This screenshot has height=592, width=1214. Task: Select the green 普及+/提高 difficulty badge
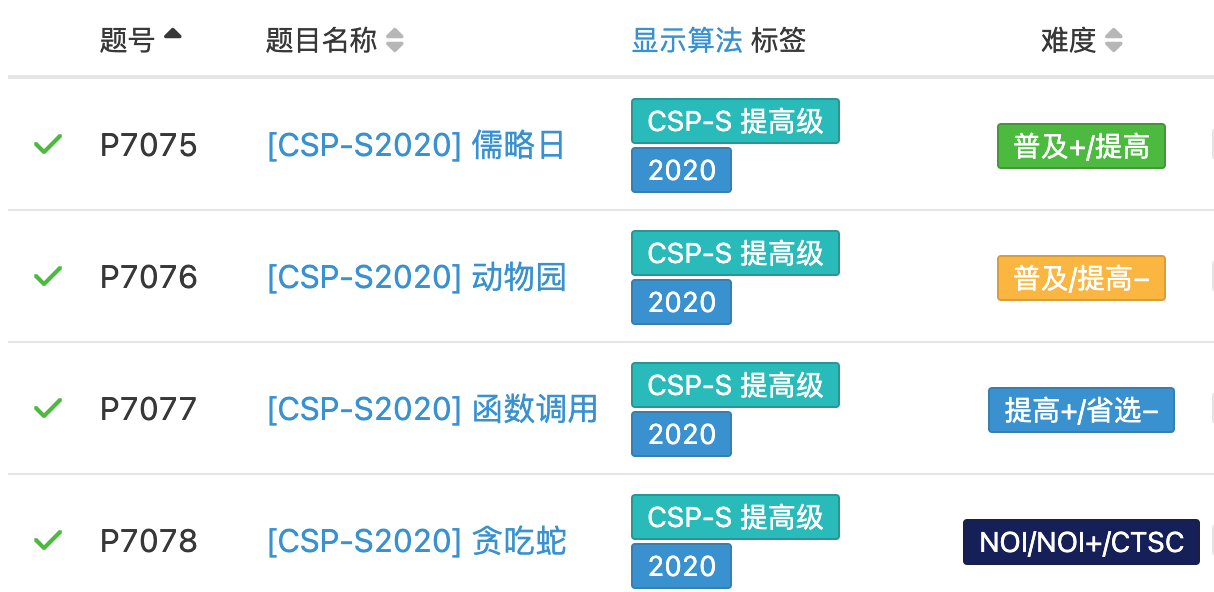(x=1081, y=146)
